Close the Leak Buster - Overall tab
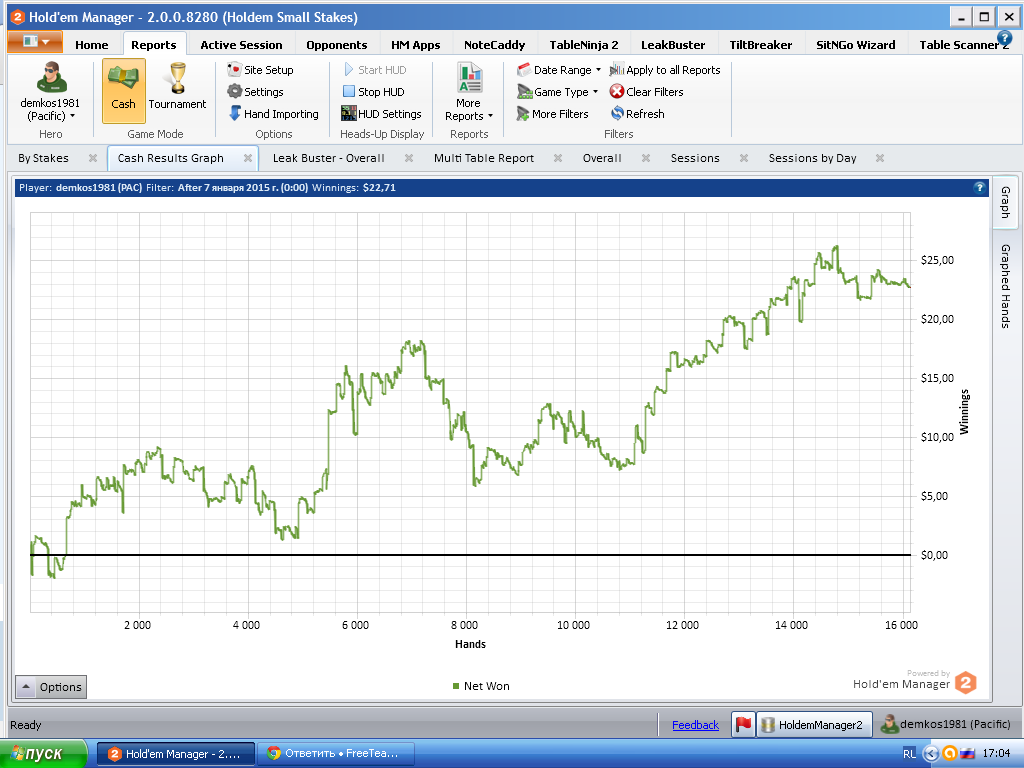 point(409,158)
